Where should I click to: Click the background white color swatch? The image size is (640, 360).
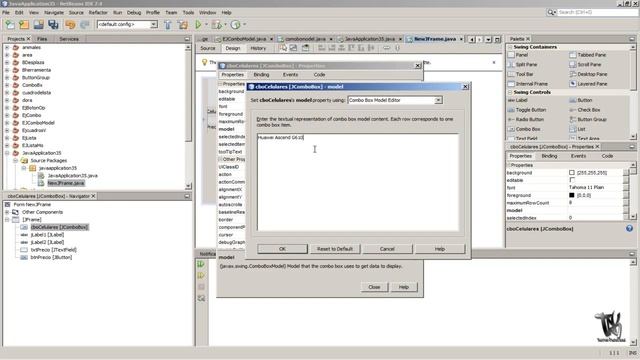point(572,173)
